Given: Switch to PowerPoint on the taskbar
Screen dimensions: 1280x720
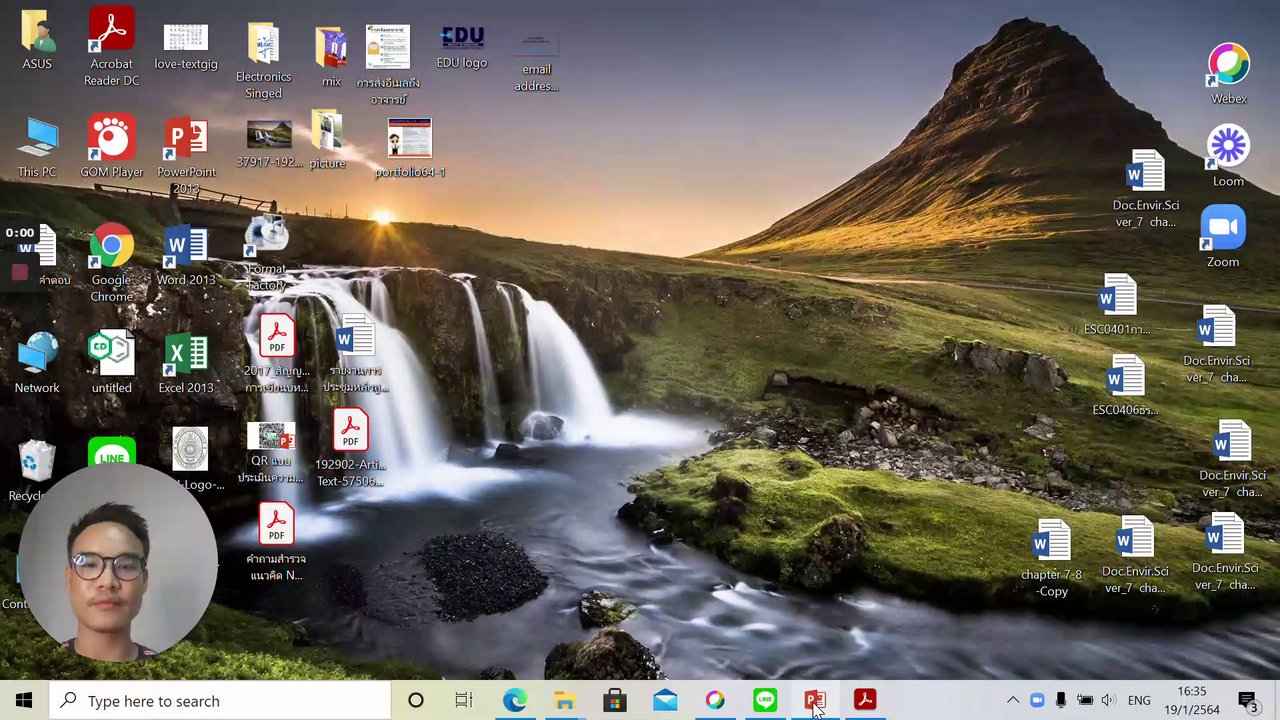Looking at the screenshot, I should [x=814, y=701].
